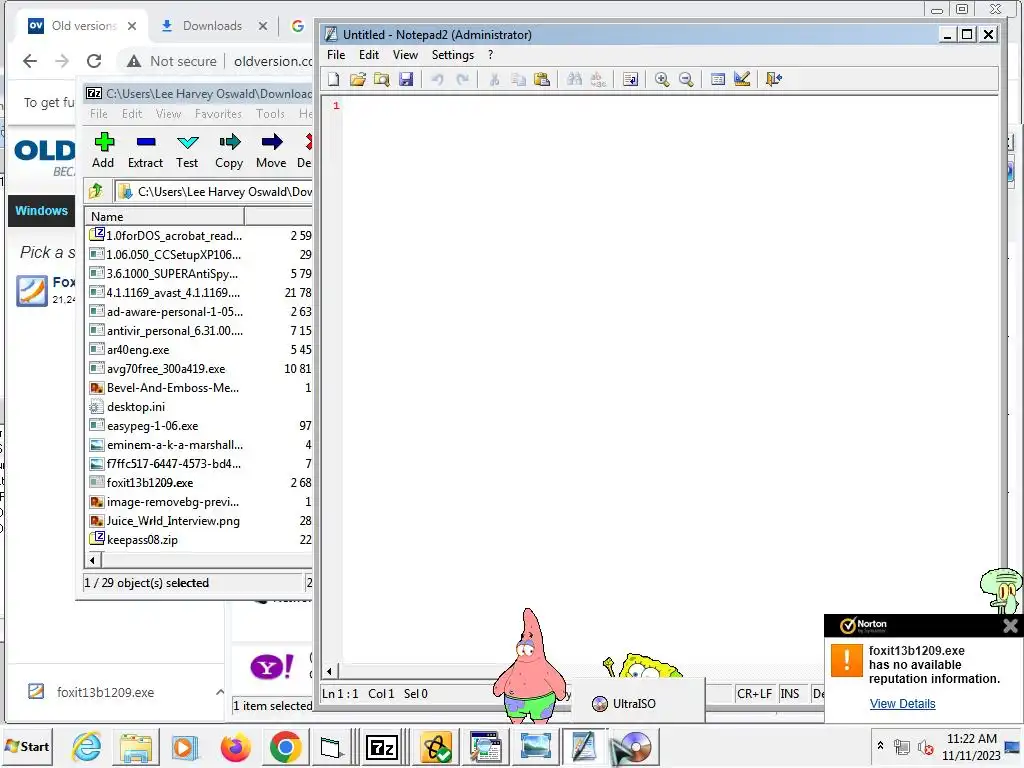Click the Zoom In magnifier icon
This screenshot has height=768, width=1024.
[662, 79]
